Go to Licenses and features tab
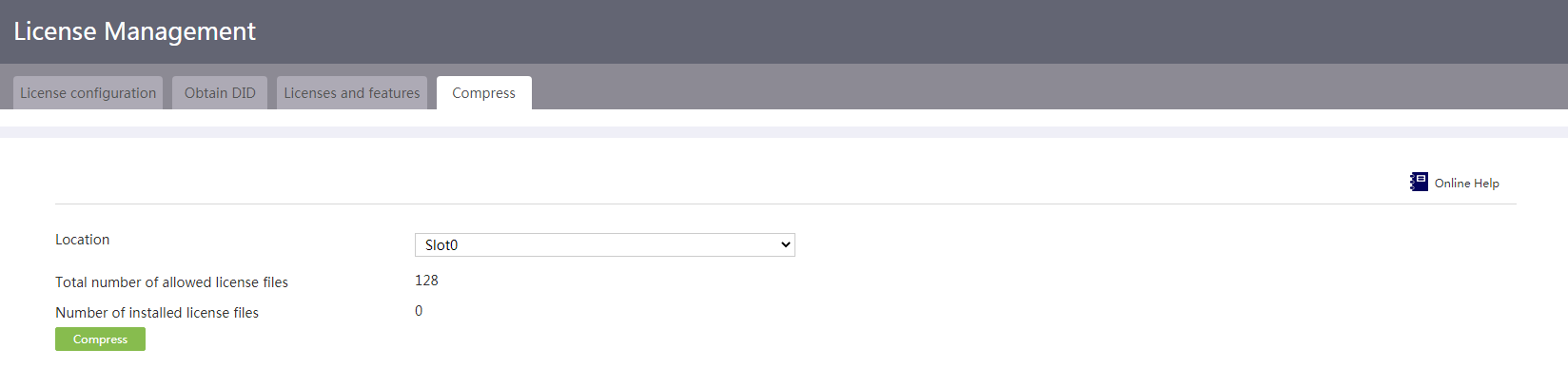Viewport: 1568px width, 388px height. [x=352, y=93]
